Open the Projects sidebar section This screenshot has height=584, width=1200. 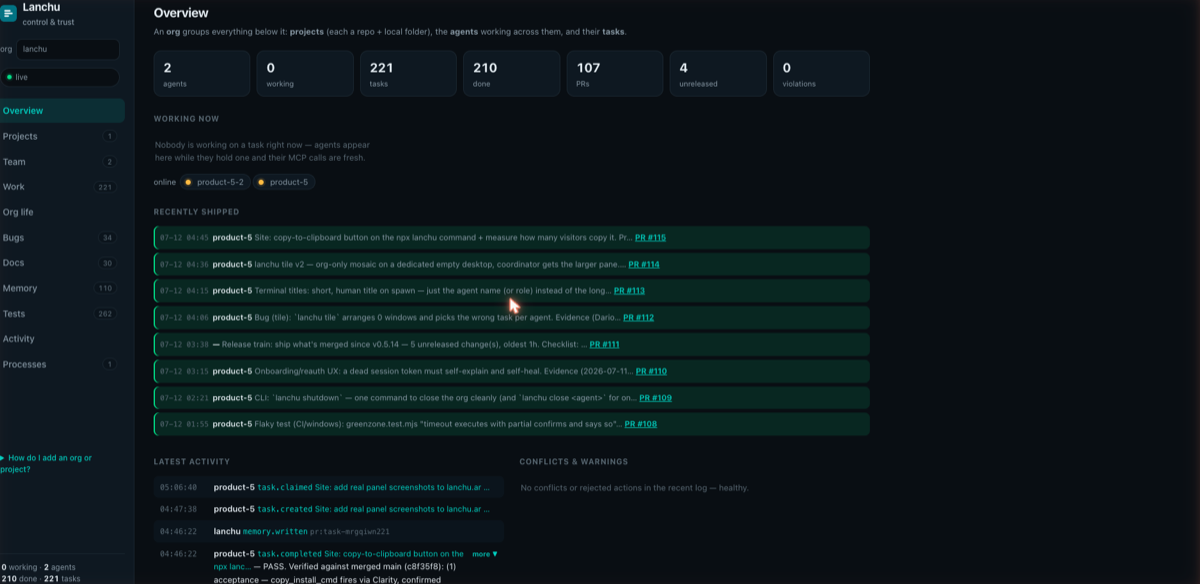coord(62,136)
